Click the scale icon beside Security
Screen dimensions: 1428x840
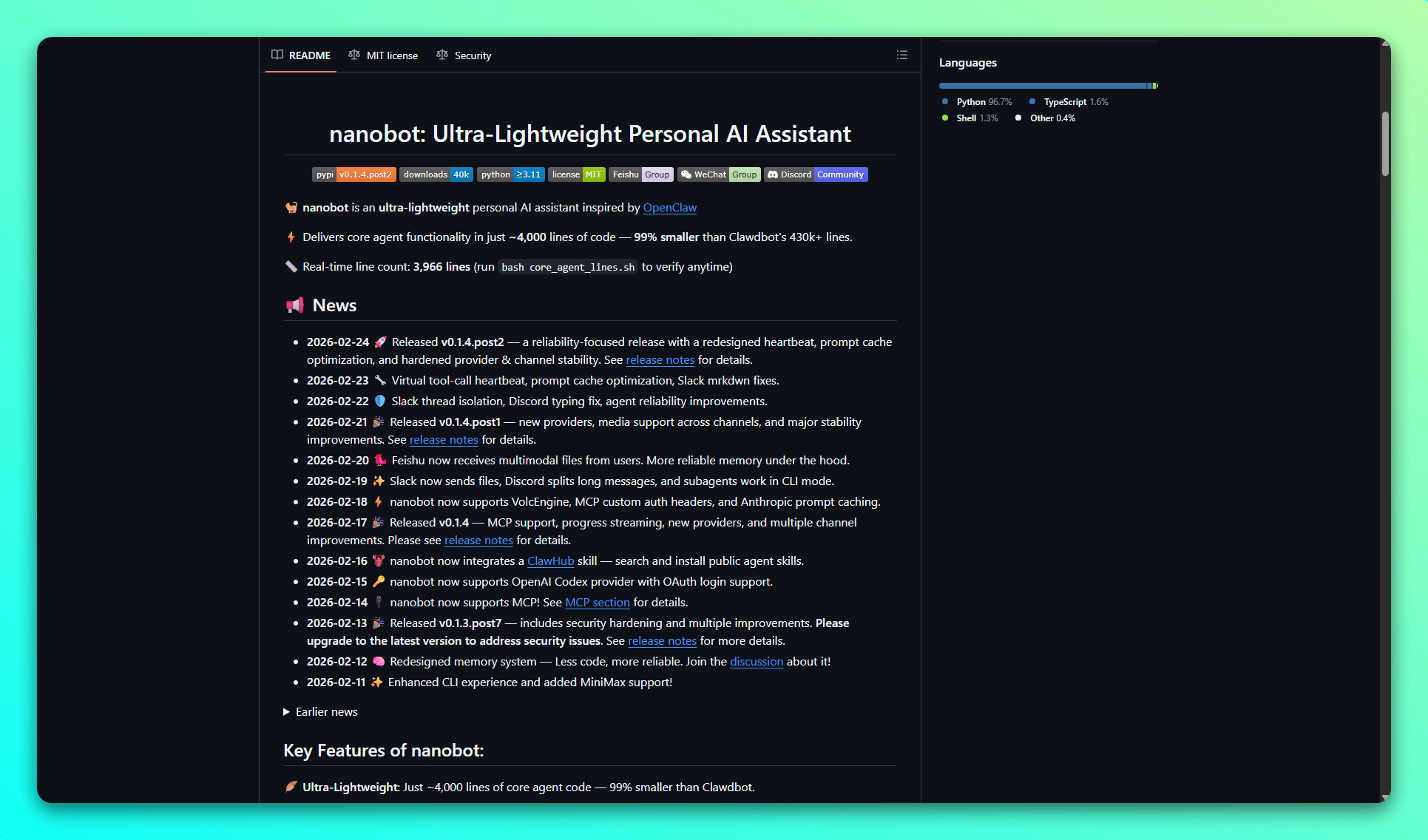pyautogui.click(x=442, y=55)
